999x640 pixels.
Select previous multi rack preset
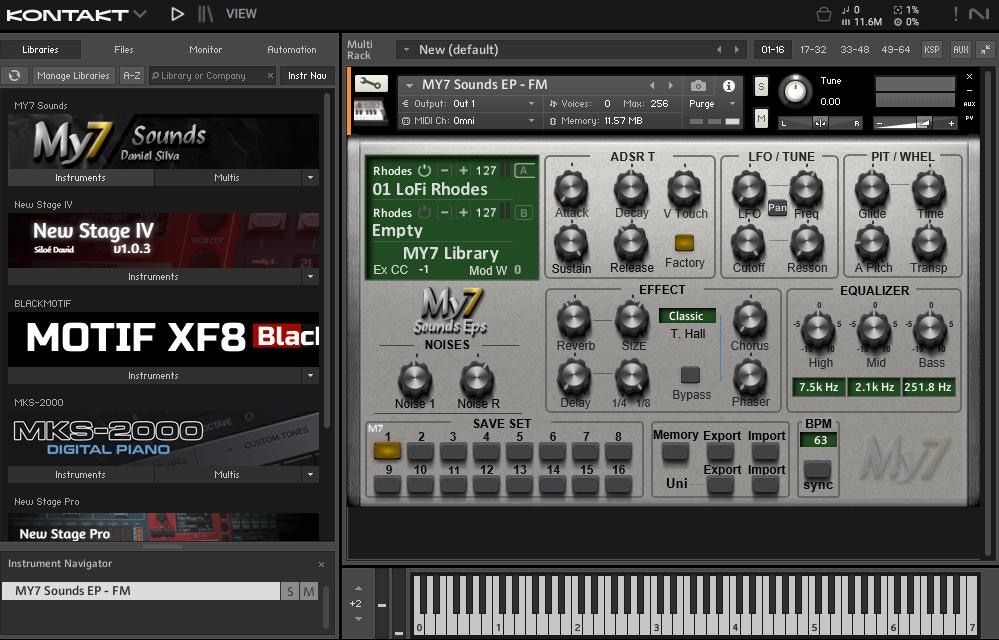719,50
